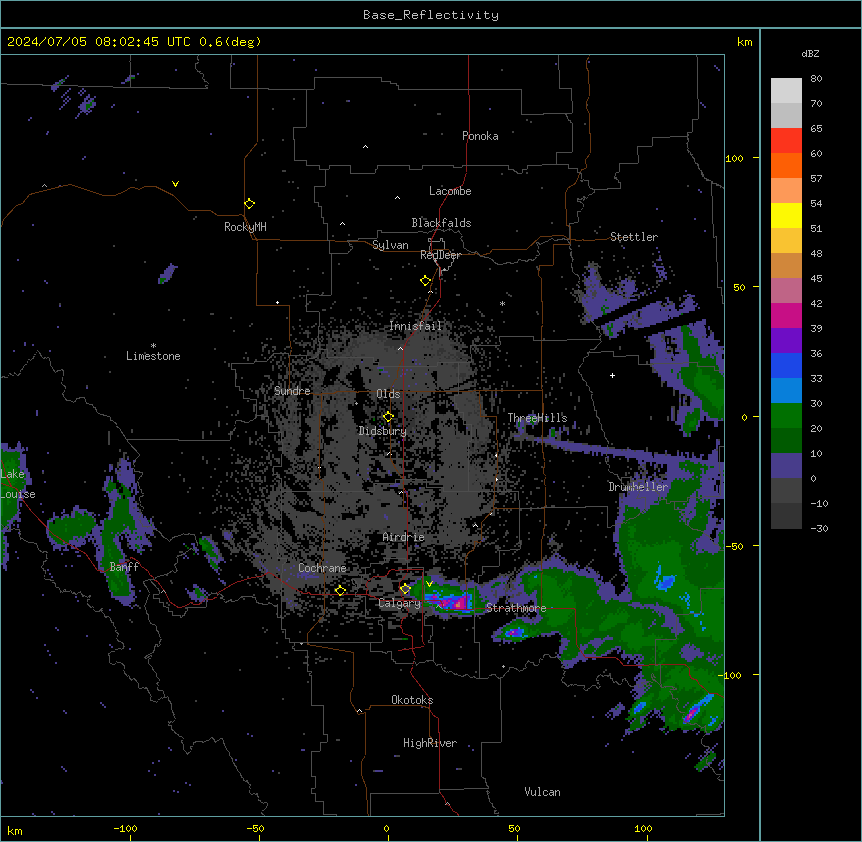The image size is (862, 842).
Task: Select the Drumheller label
Action: [x=638, y=487]
